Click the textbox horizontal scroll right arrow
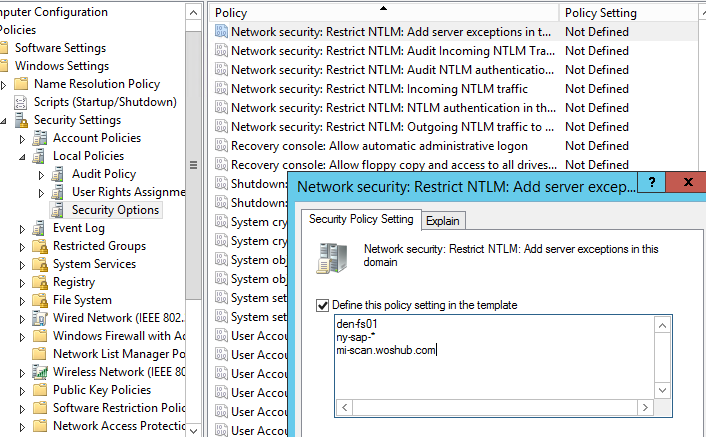This screenshot has height=437, width=706. coord(645,407)
